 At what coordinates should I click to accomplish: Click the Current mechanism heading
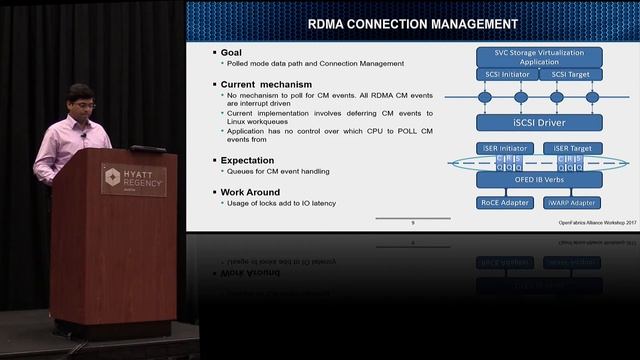(266, 84)
